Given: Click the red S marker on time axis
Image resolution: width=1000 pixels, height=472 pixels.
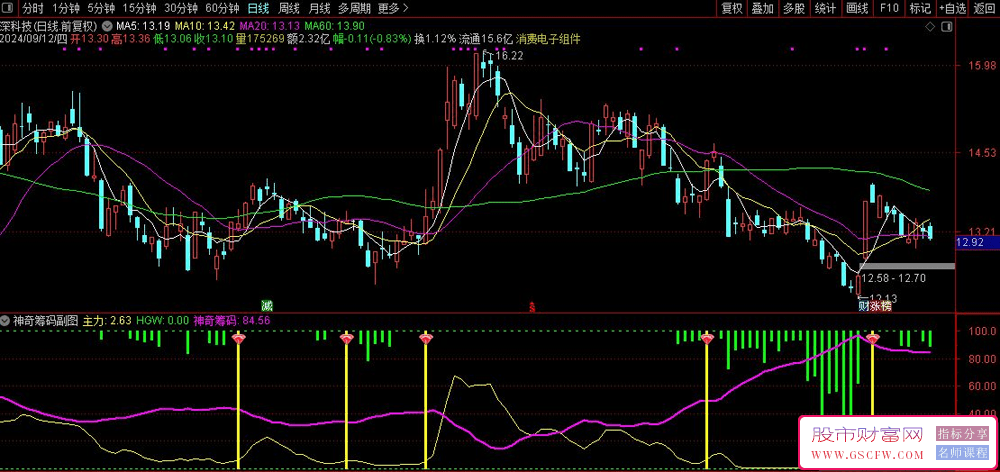Looking at the screenshot, I should 532,307.
